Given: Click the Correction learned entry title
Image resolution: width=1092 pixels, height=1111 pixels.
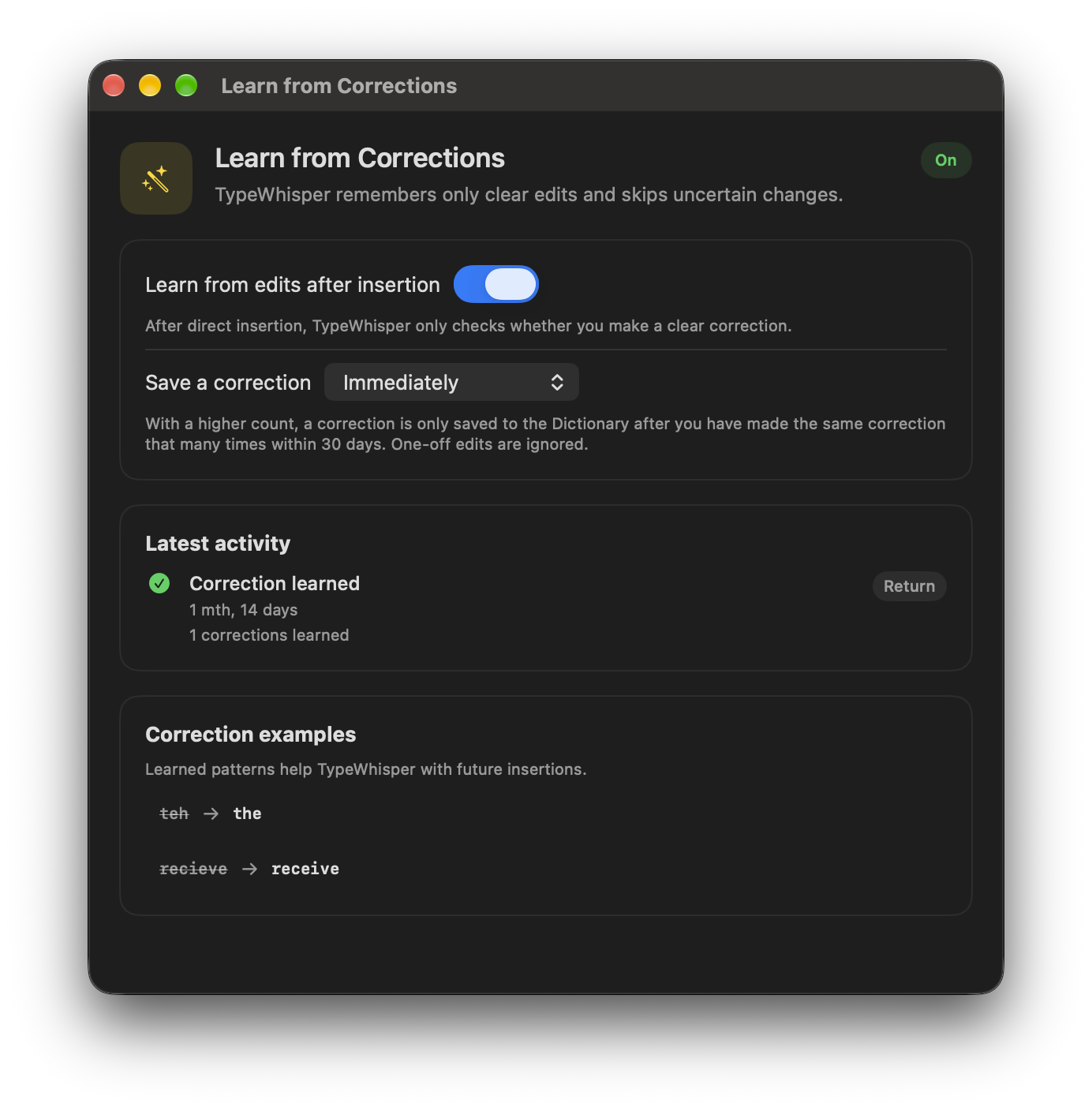Looking at the screenshot, I should pos(275,583).
